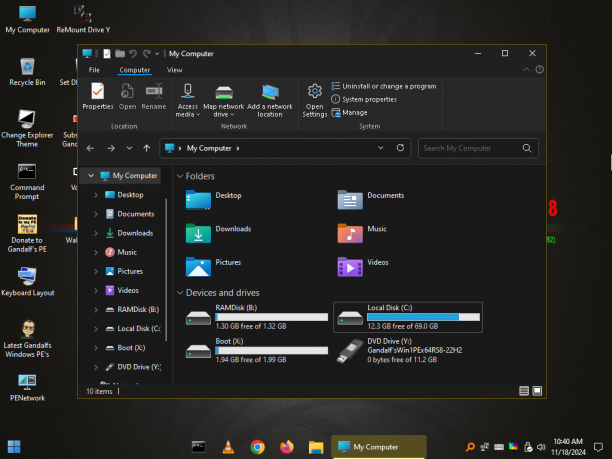Collapse the ribbon with the chevron
Screen dimensions: 612x459
click(x=526, y=69)
